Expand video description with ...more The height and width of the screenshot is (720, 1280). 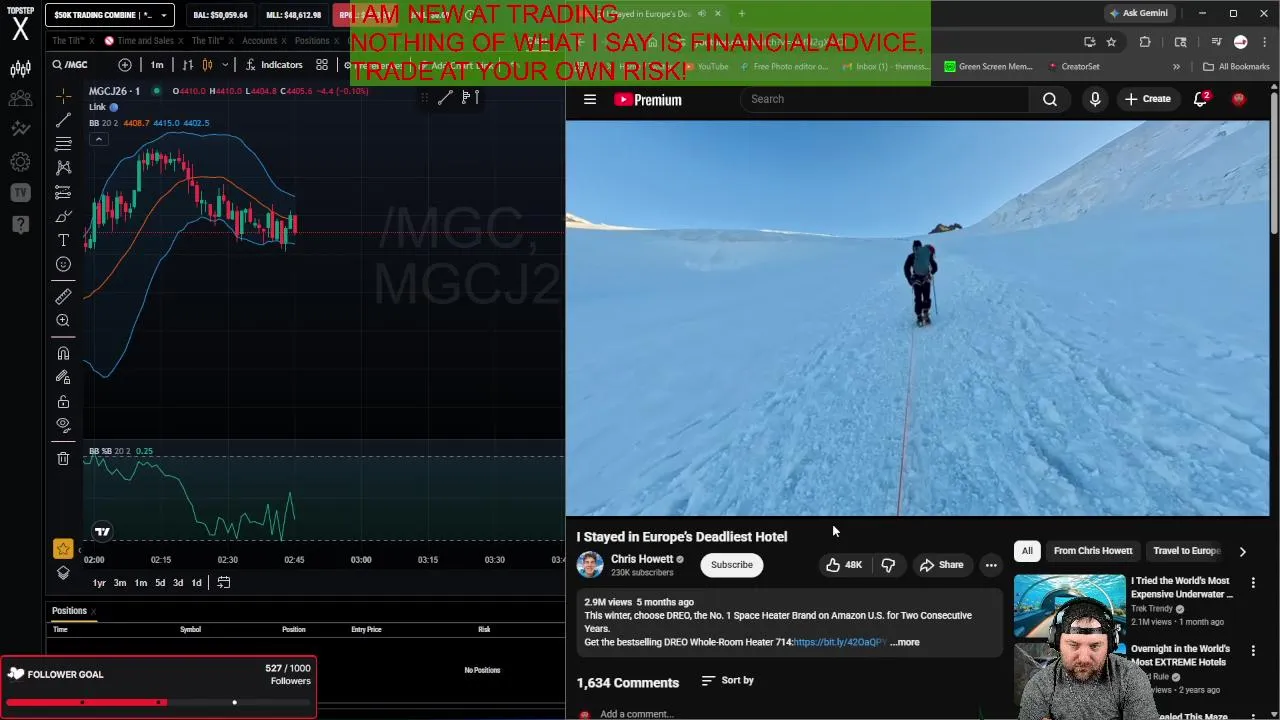pyautogui.click(x=905, y=642)
